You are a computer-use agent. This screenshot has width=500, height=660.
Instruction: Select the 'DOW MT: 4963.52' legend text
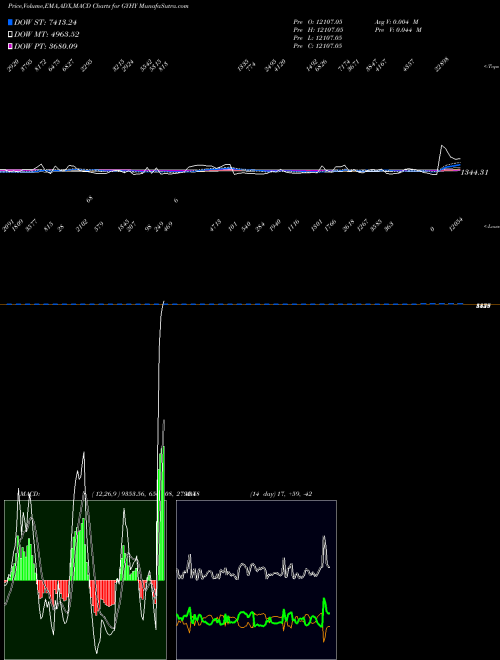click(47, 34)
